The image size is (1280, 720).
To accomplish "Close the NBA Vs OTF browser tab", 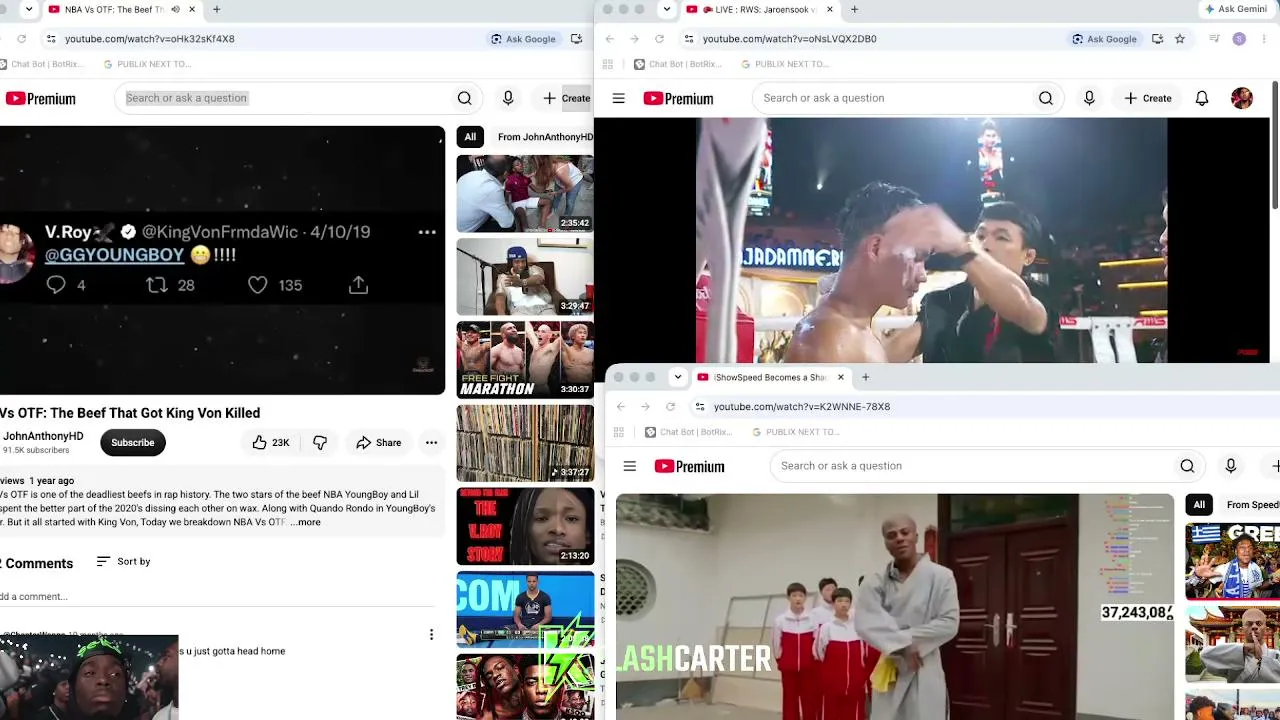I will tap(192, 10).
